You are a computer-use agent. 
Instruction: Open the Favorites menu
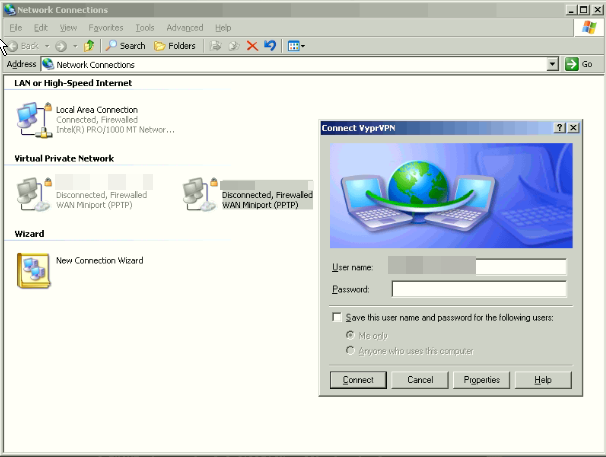coord(106,28)
